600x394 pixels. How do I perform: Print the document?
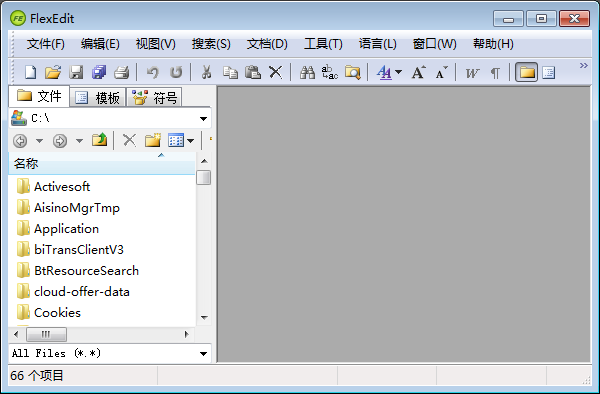click(122, 72)
